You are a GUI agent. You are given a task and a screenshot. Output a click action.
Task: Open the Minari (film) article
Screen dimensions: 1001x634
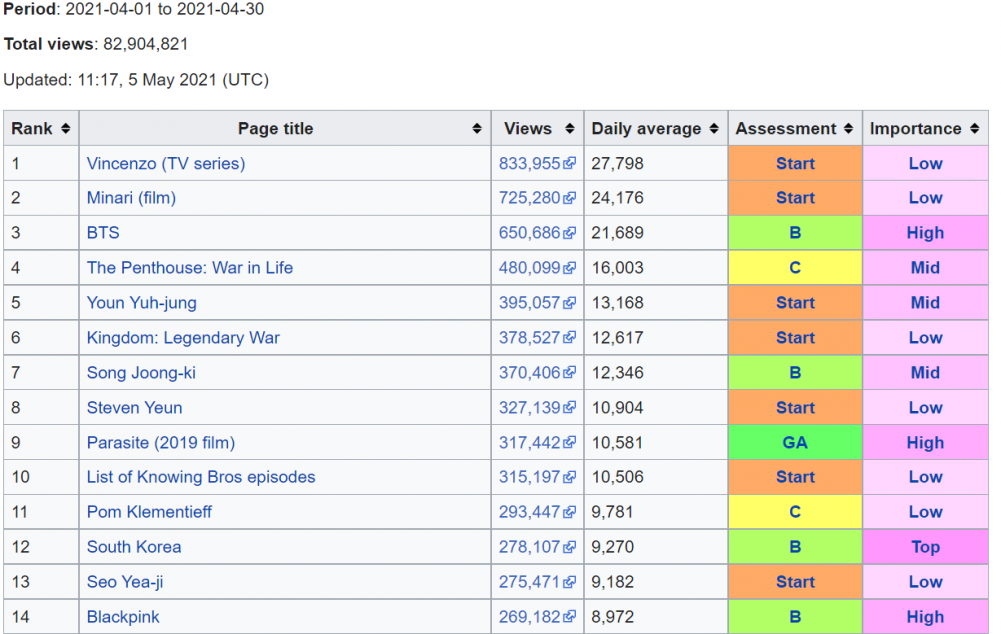point(132,198)
